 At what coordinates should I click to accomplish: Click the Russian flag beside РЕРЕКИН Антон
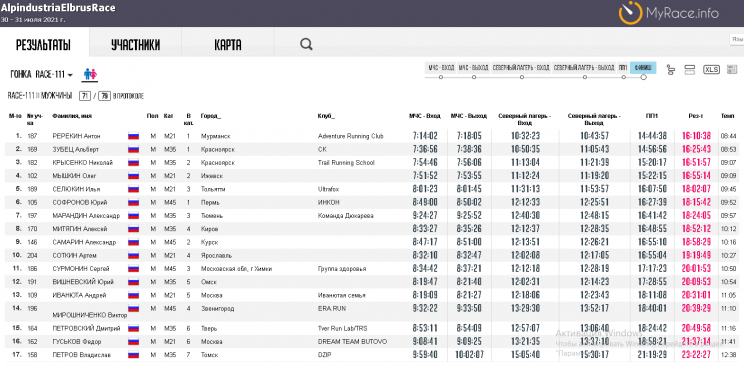(133, 136)
